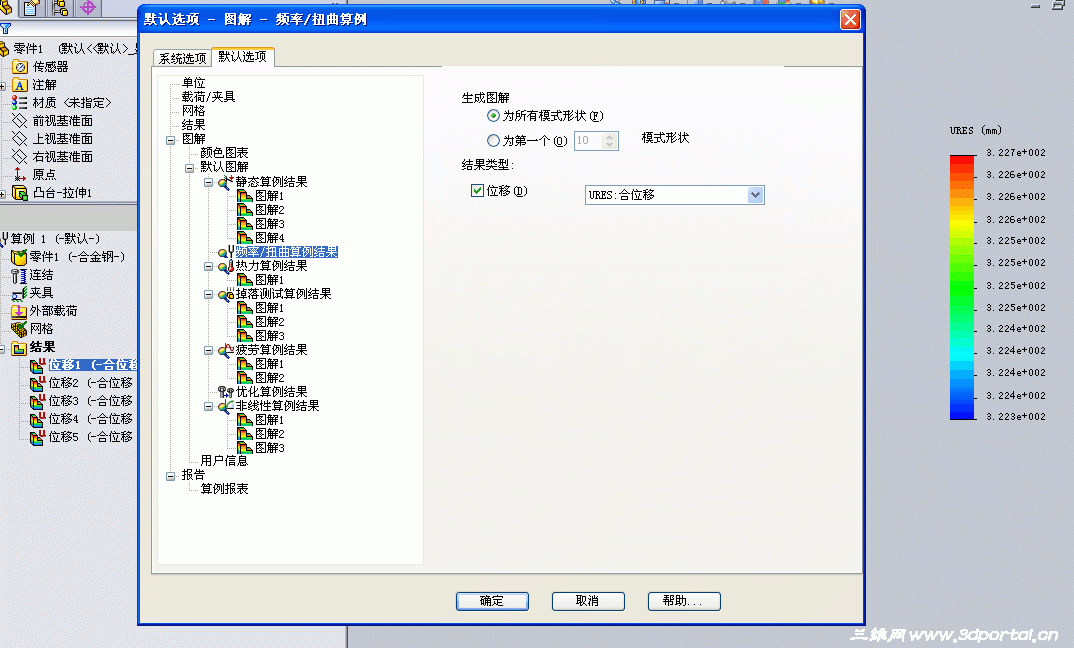Viewport: 1074px width, 648px height.
Task: Click the 位移4 plot icon
Action: (x=38, y=419)
